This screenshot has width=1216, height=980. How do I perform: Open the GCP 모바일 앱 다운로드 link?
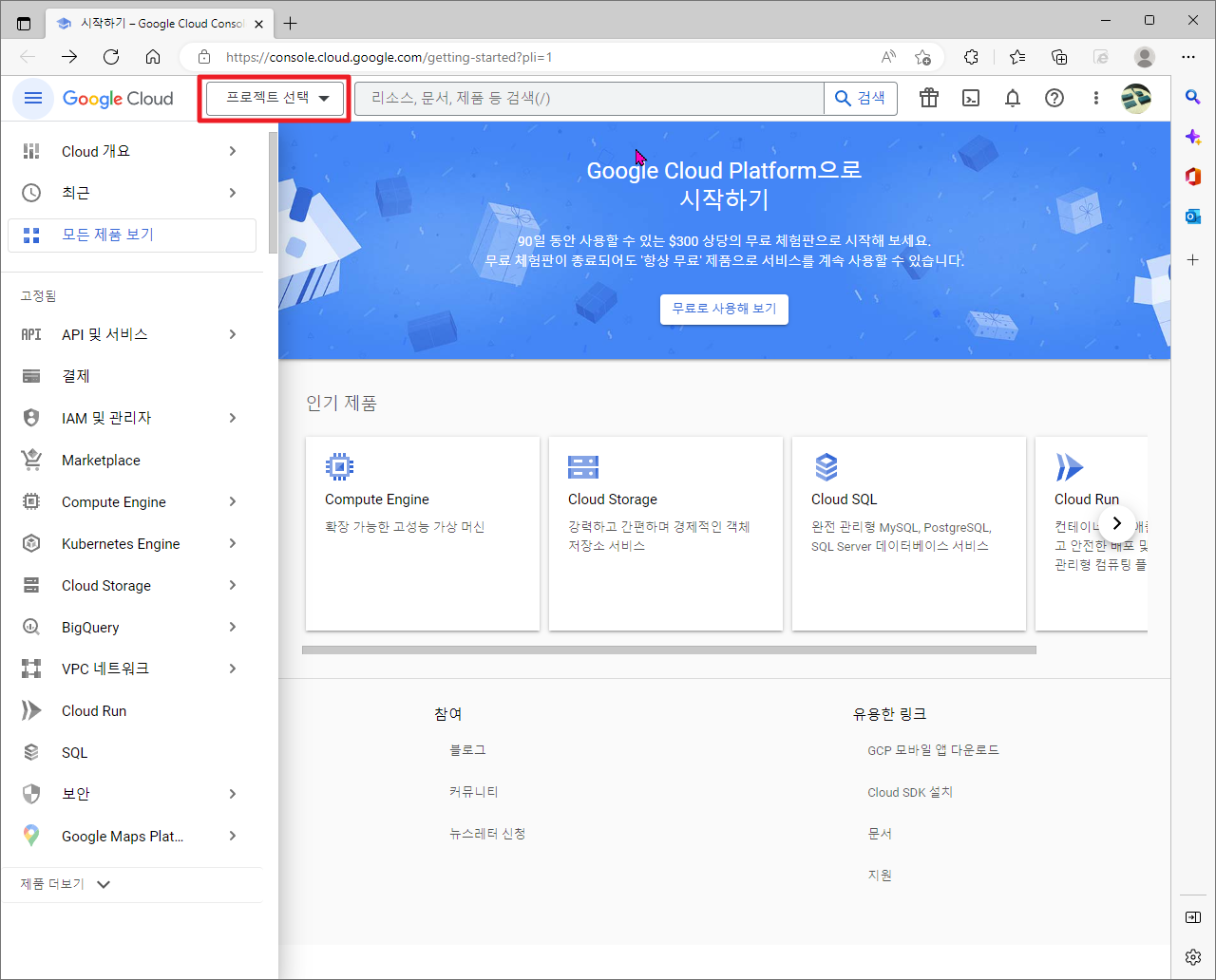(x=933, y=750)
